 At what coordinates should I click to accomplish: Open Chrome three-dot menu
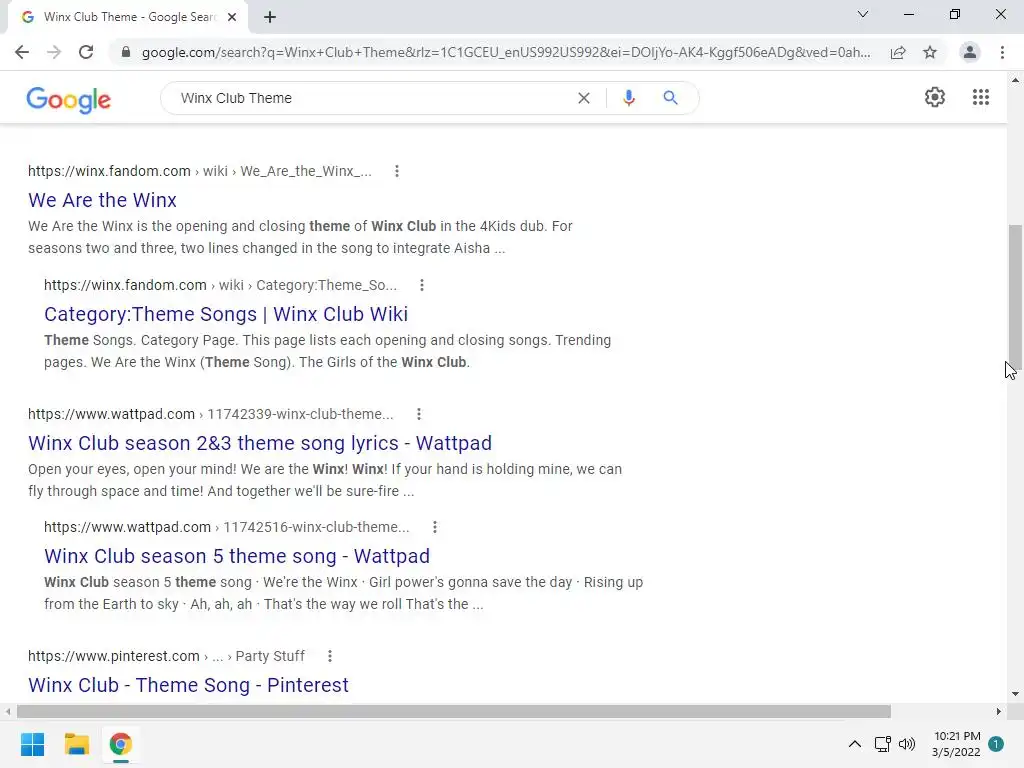pyautogui.click(x=1002, y=52)
